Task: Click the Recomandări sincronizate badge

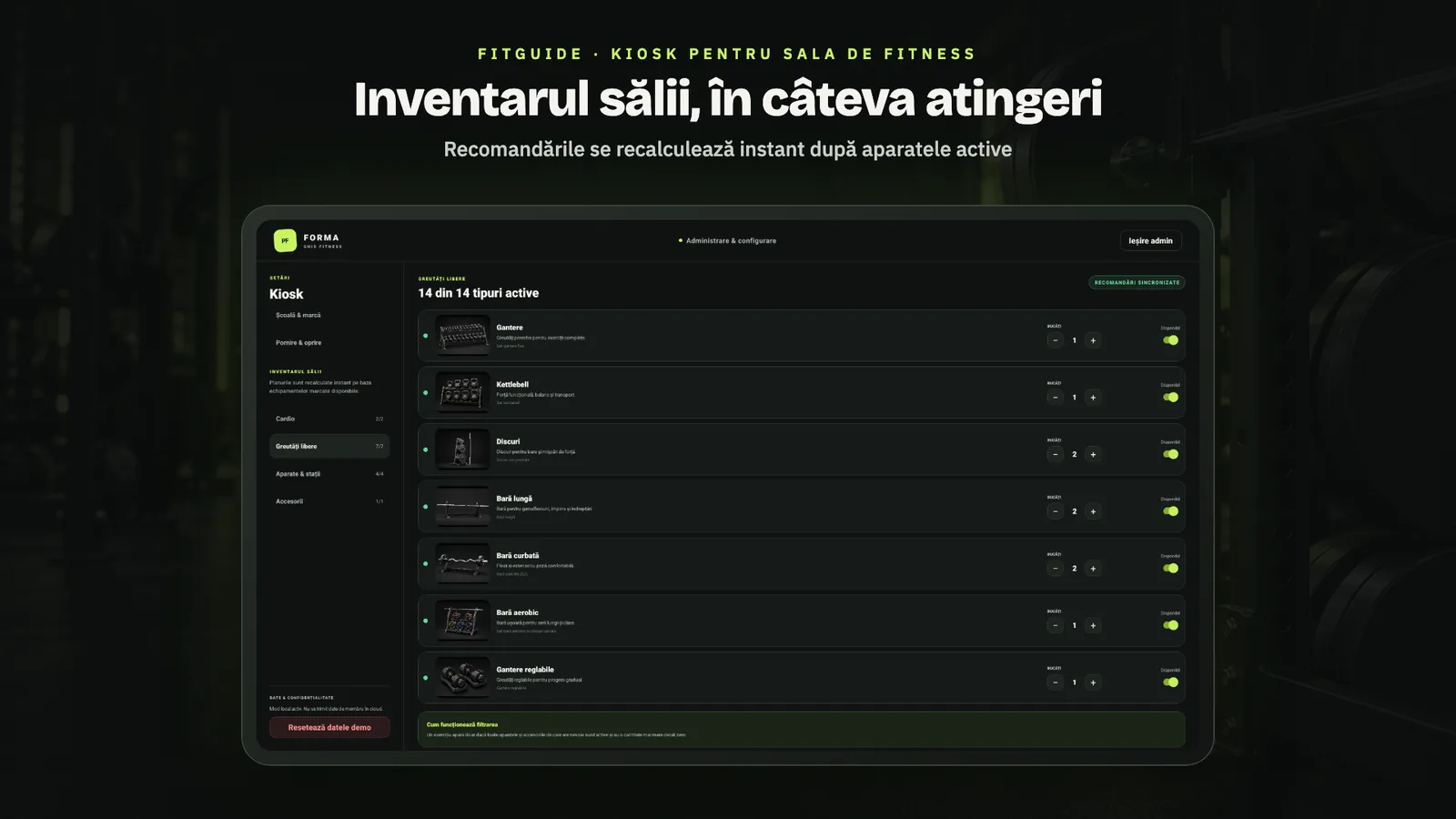Action: (1137, 282)
